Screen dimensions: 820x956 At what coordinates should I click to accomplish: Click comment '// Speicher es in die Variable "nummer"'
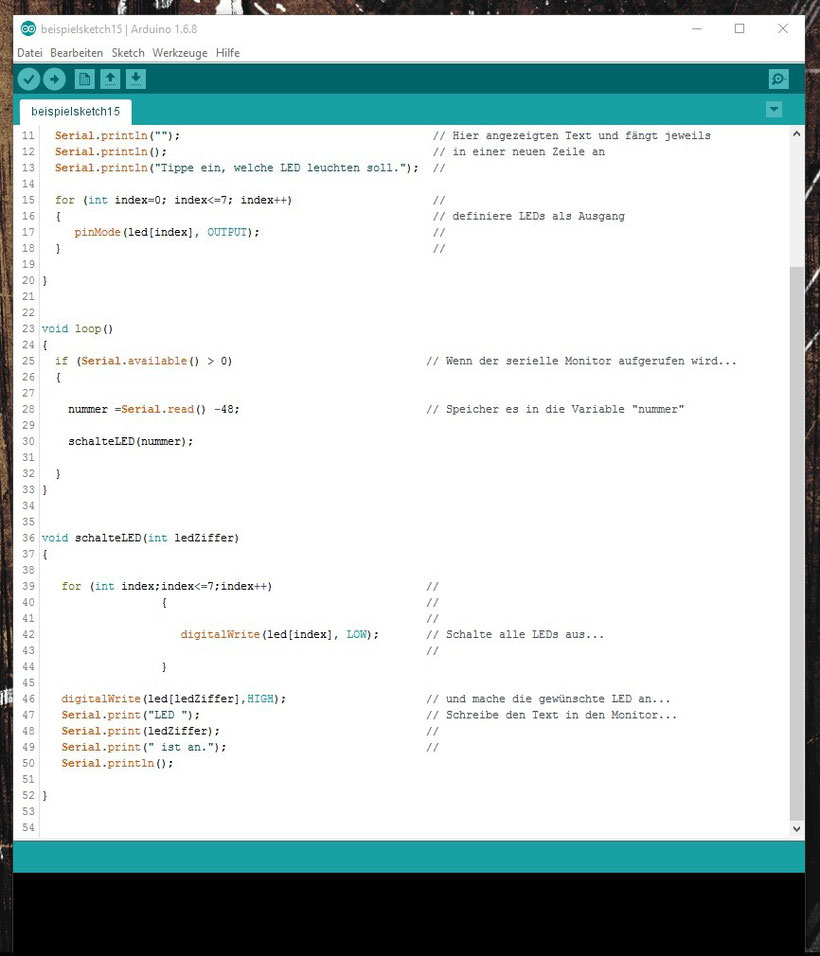pos(555,409)
